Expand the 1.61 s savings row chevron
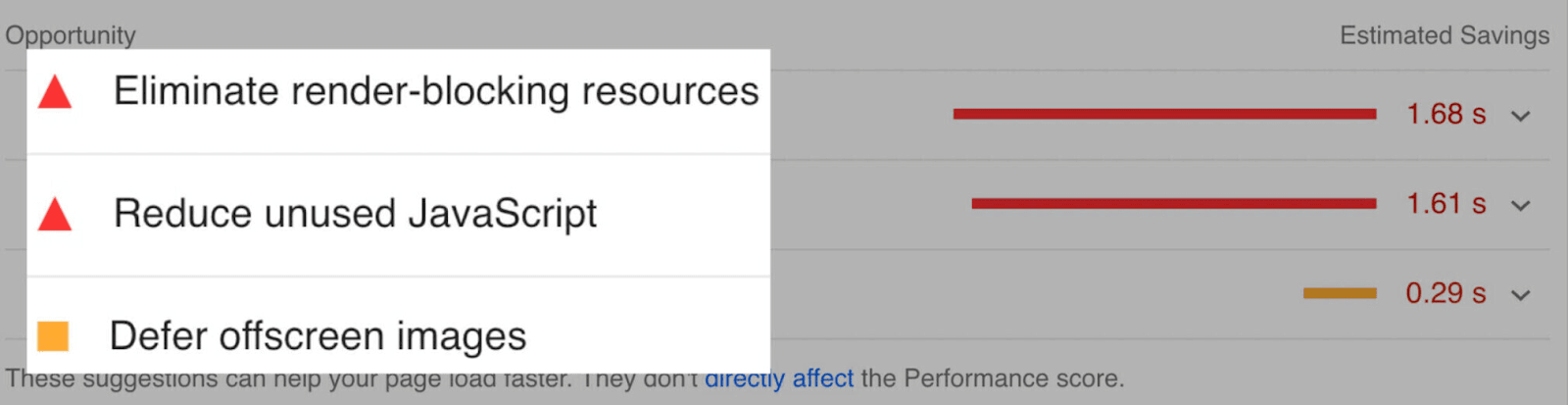The image size is (1568, 405). (1520, 206)
